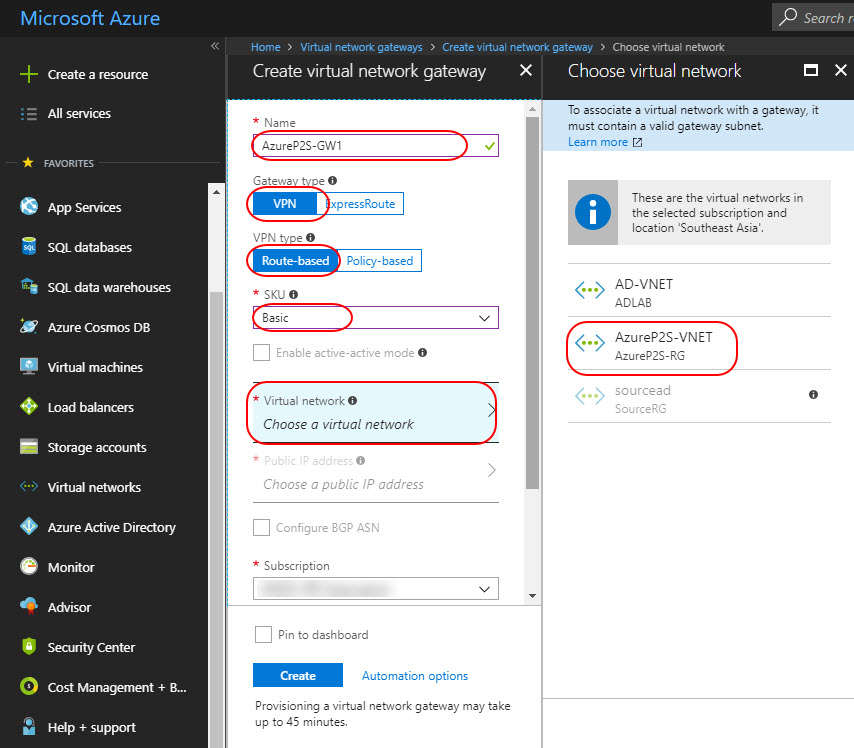This screenshot has width=854, height=748.
Task: Click Gateway type info icon
Action: tap(333, 180)
